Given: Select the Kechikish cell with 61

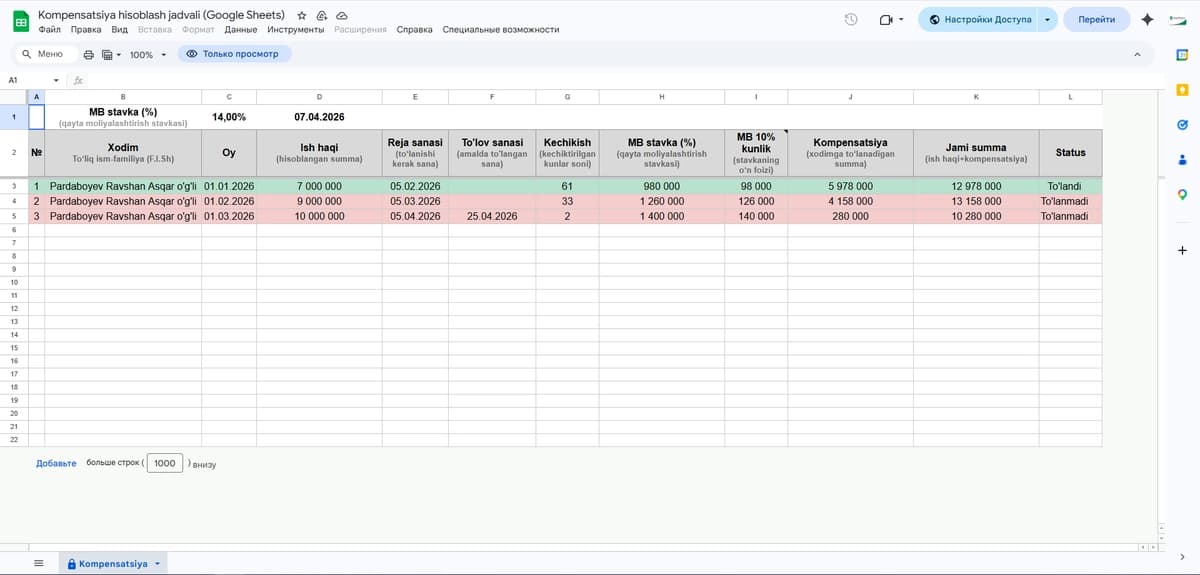Looking at the screenshot, I should [567, 186].
